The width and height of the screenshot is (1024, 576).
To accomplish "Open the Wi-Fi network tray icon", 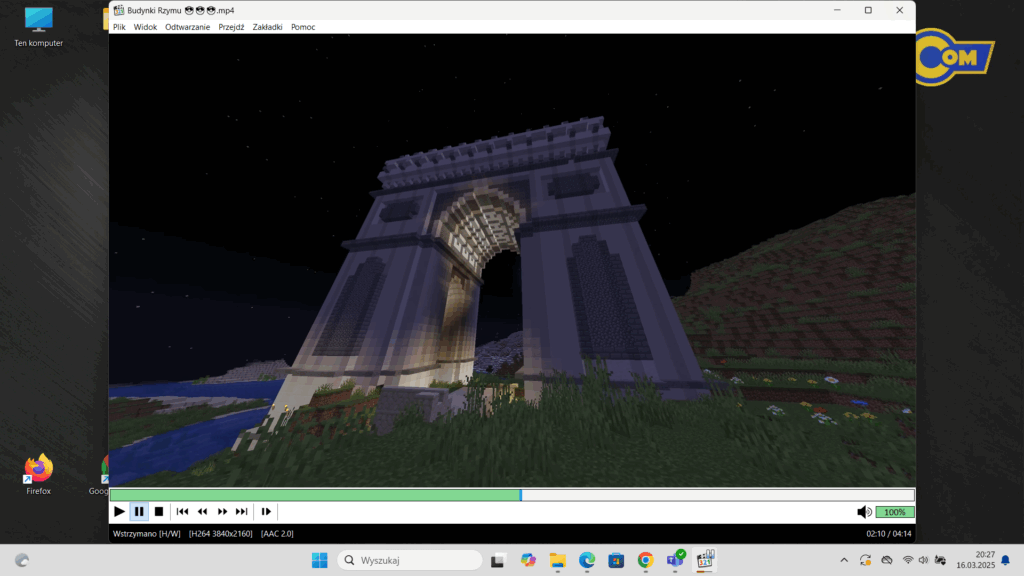I will (908, 560).
